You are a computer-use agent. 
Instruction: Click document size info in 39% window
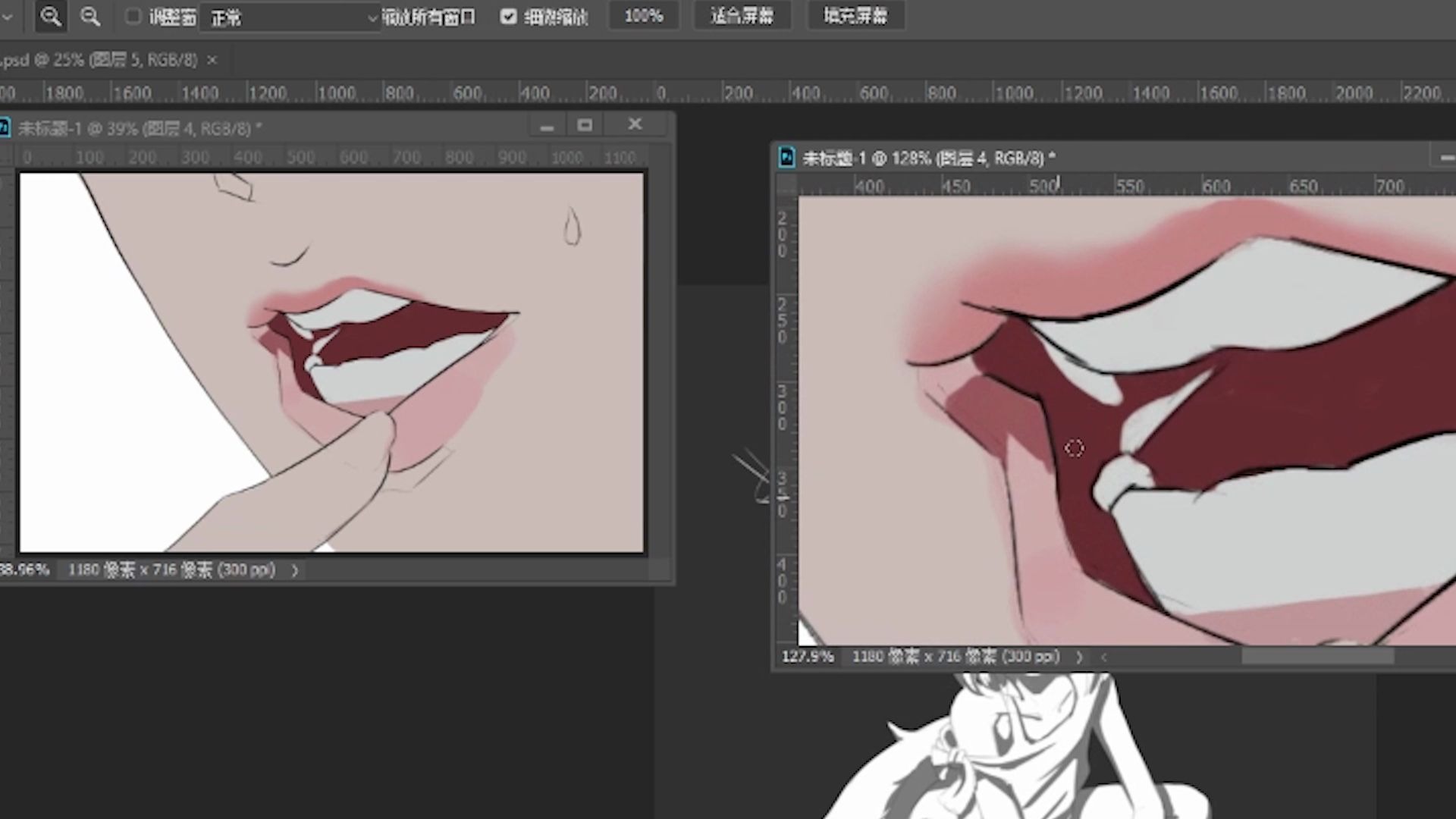coord(171,570)
